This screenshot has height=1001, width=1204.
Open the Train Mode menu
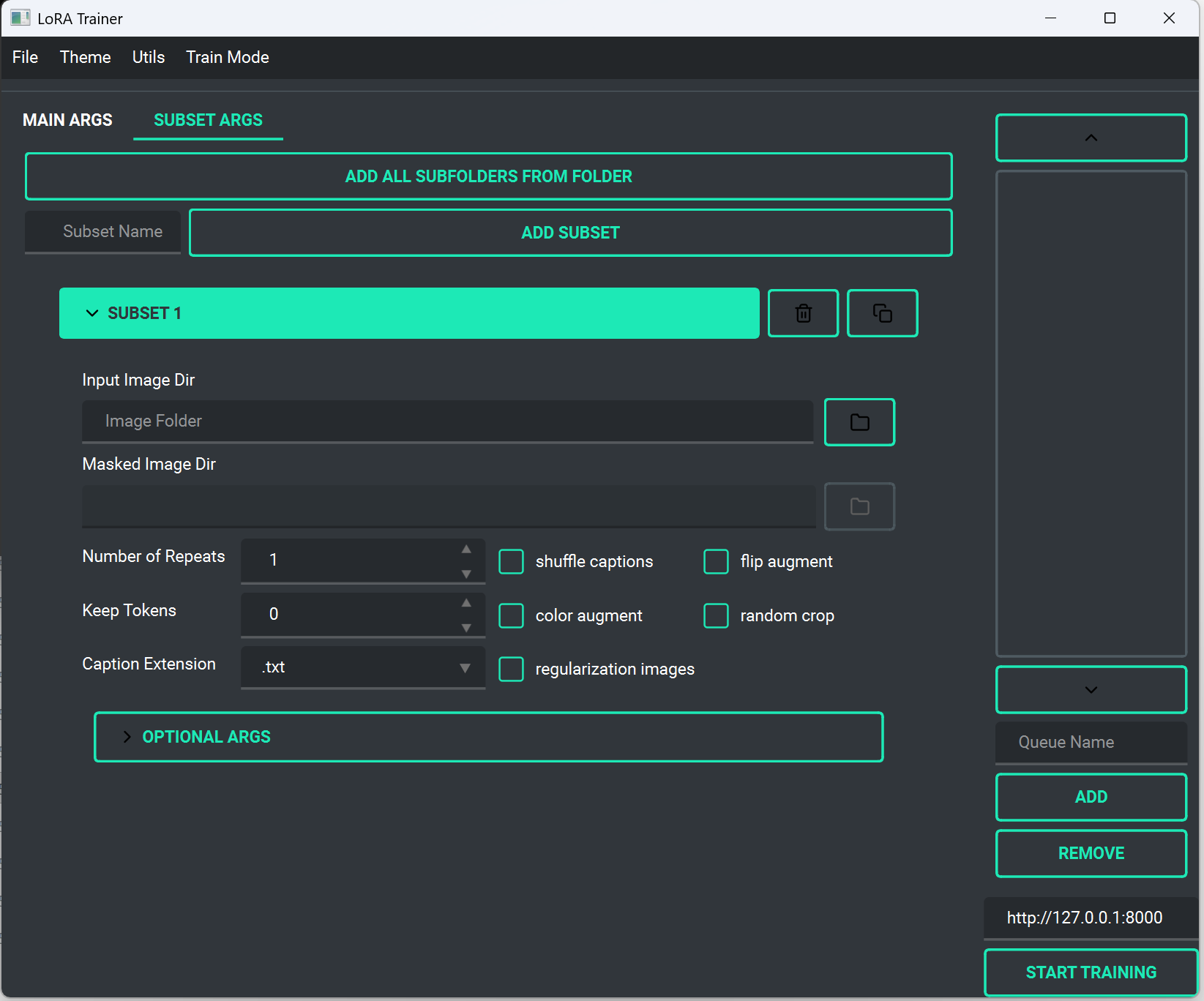[228, 57]
